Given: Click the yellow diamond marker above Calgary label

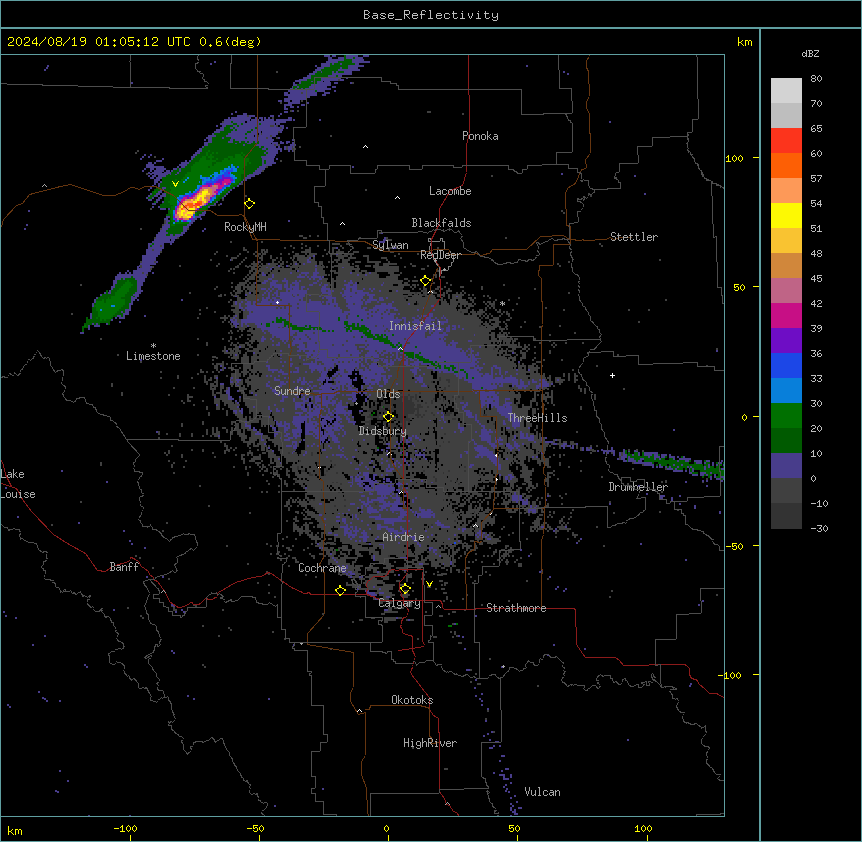Looking at the screenshot, I should pos(405,589).
